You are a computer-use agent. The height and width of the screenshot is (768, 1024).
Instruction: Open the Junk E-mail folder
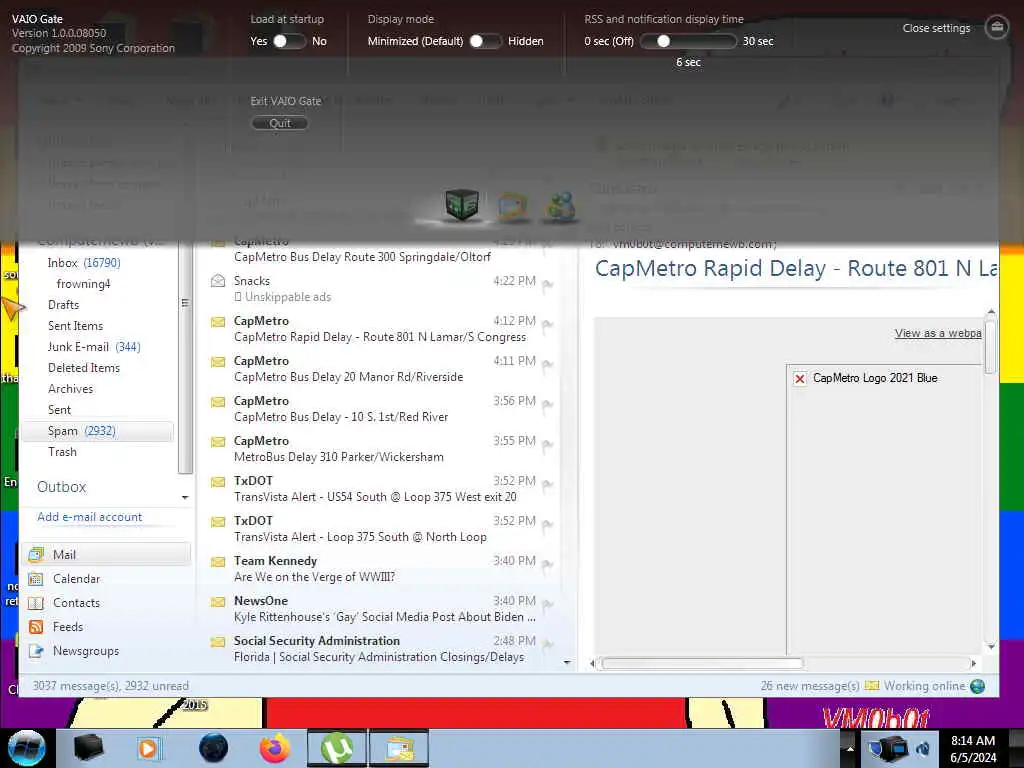click(93, 347)
